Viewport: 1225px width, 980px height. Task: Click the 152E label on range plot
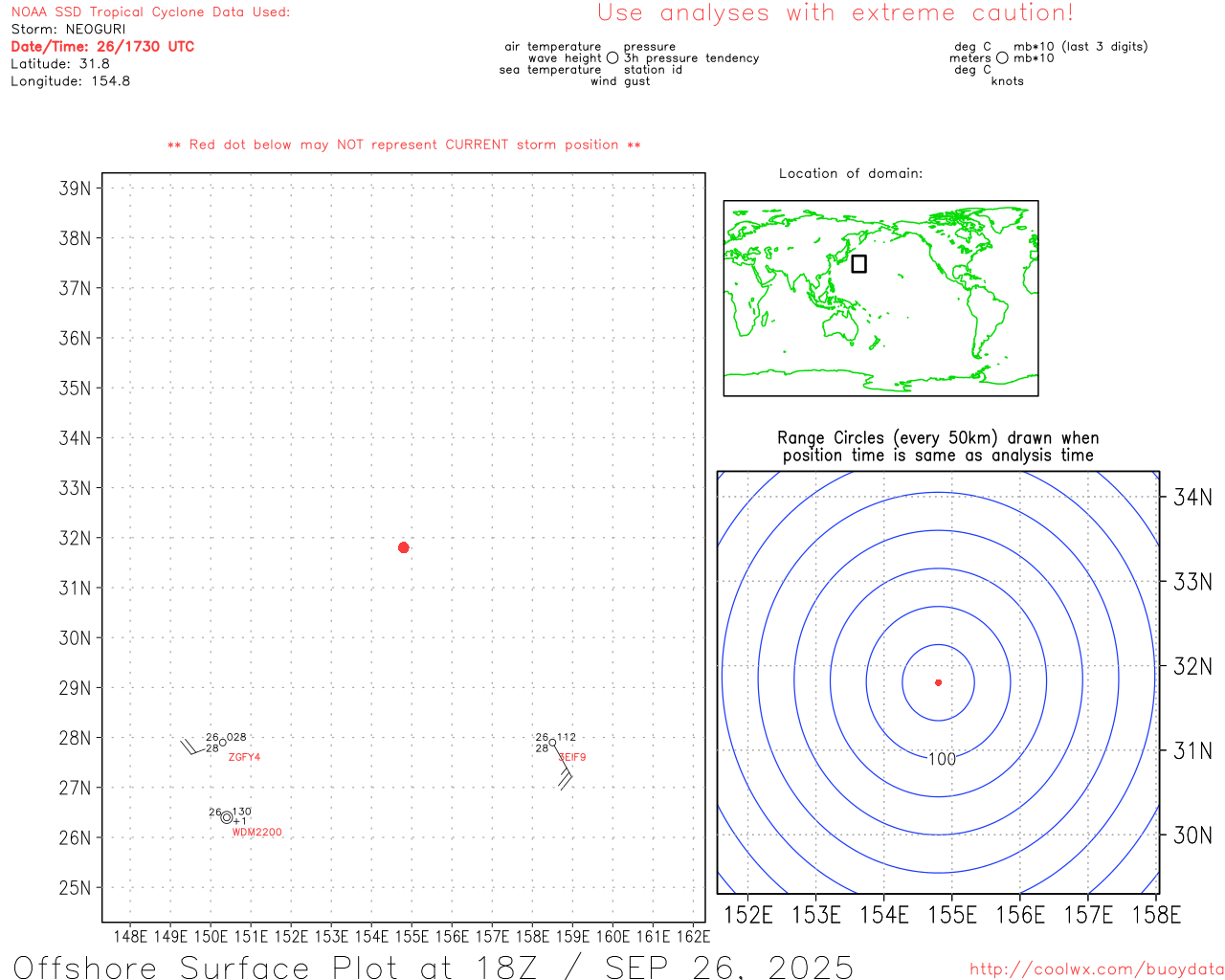pos(748,915)
